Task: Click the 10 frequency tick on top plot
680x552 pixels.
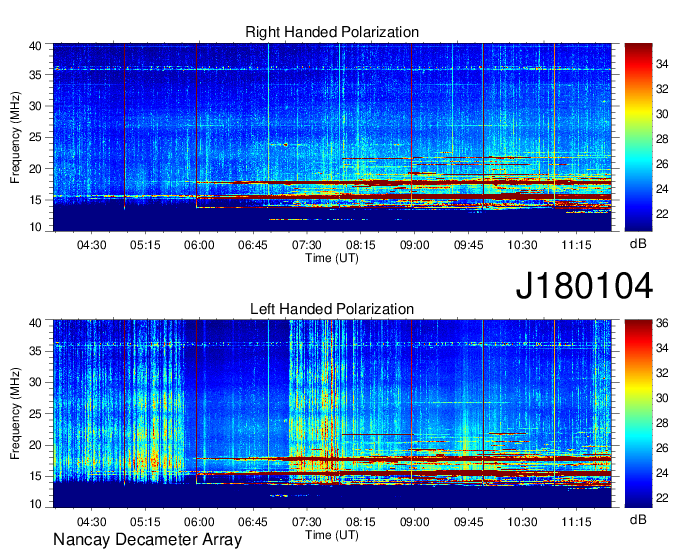Action: [35, 227]
